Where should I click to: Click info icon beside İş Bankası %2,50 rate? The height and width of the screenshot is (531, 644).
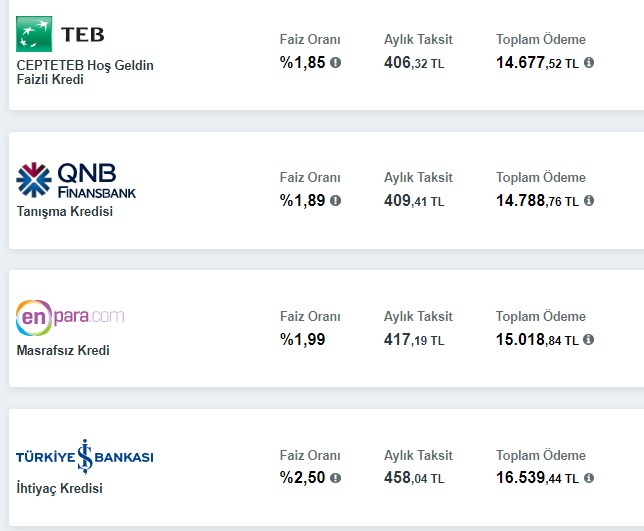336,478
